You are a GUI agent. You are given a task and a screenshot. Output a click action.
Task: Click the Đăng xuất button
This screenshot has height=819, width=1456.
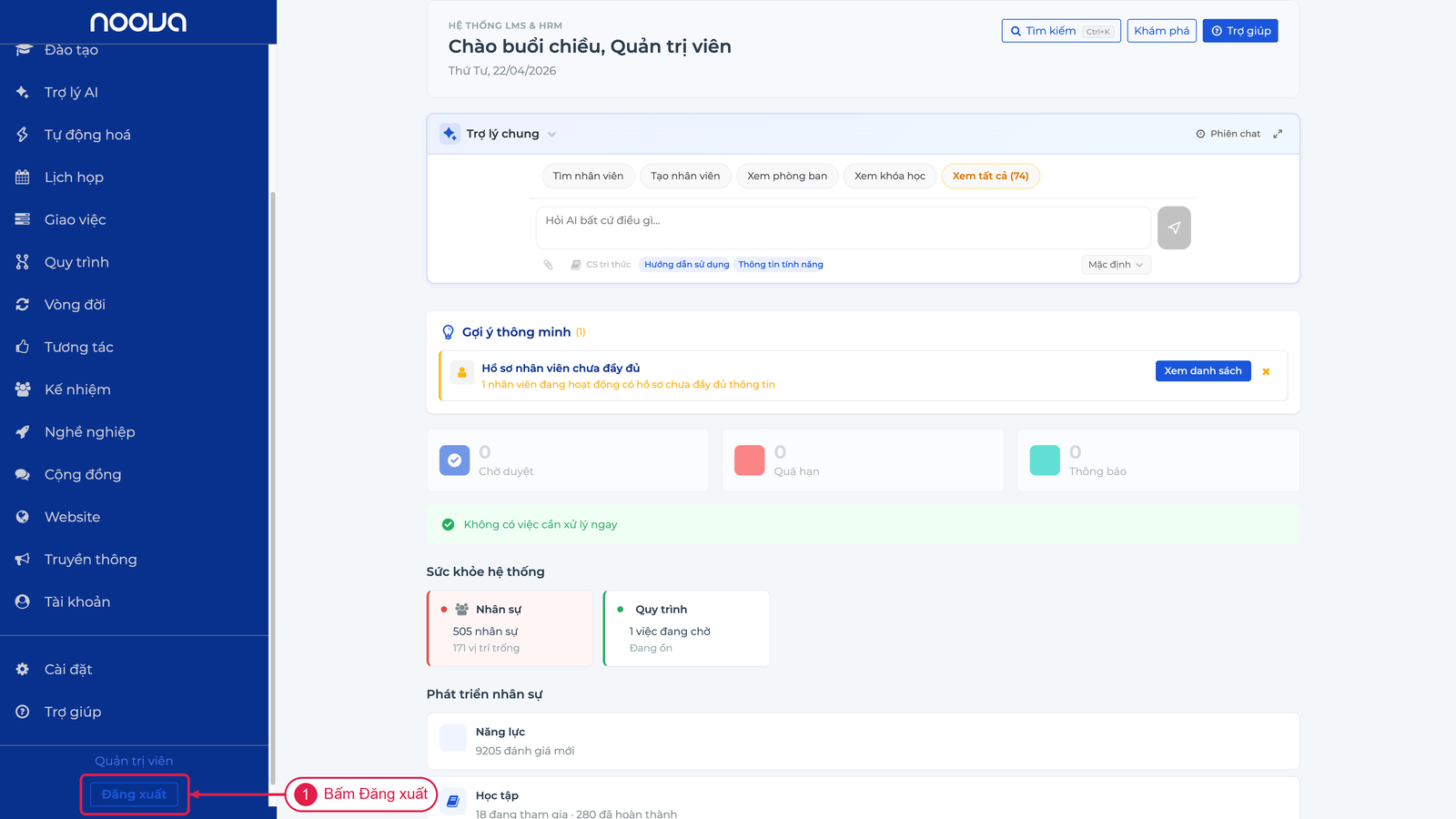point(134,794)
